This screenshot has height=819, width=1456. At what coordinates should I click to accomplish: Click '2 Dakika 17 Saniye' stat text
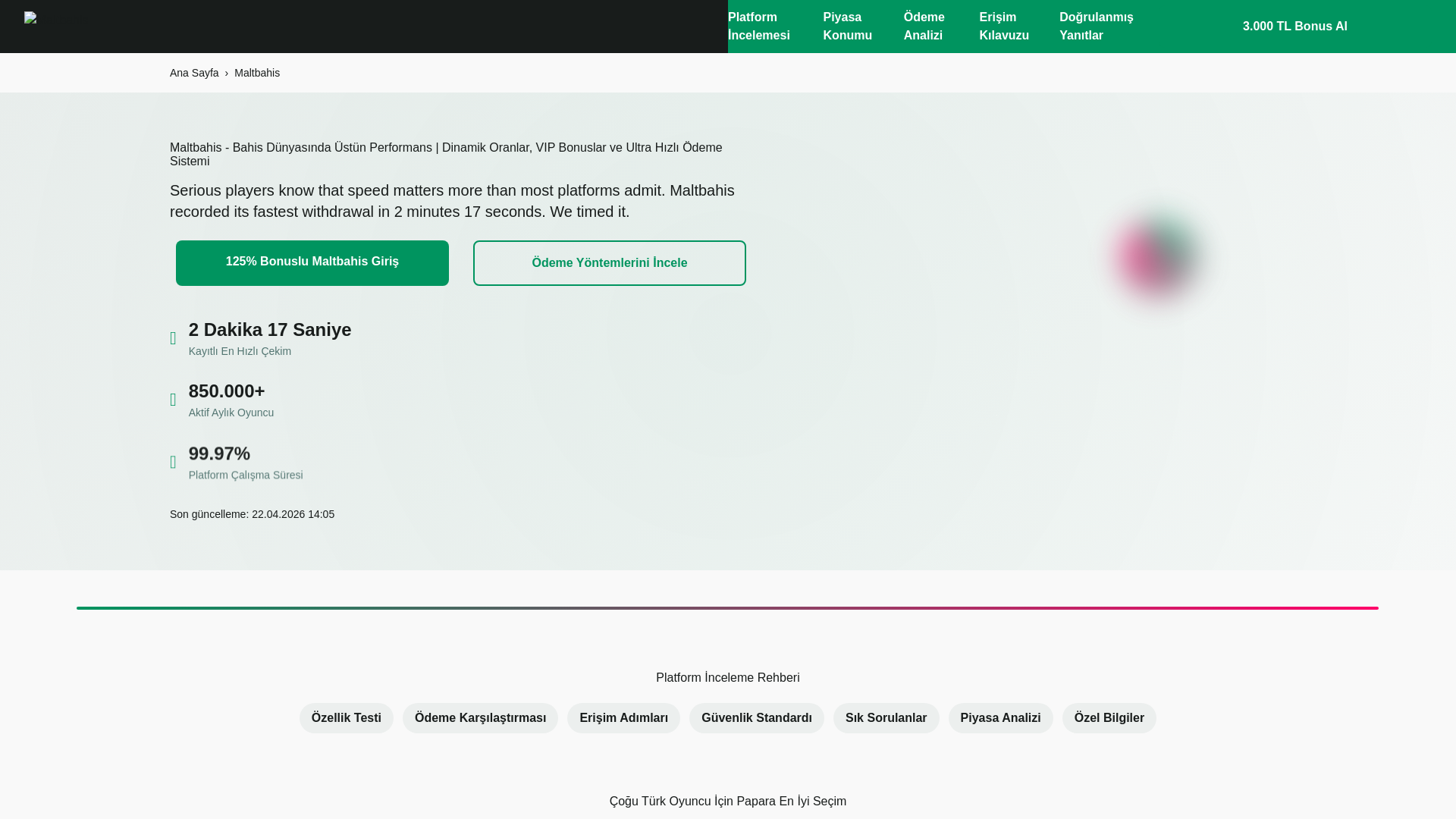tap(270, 330)
